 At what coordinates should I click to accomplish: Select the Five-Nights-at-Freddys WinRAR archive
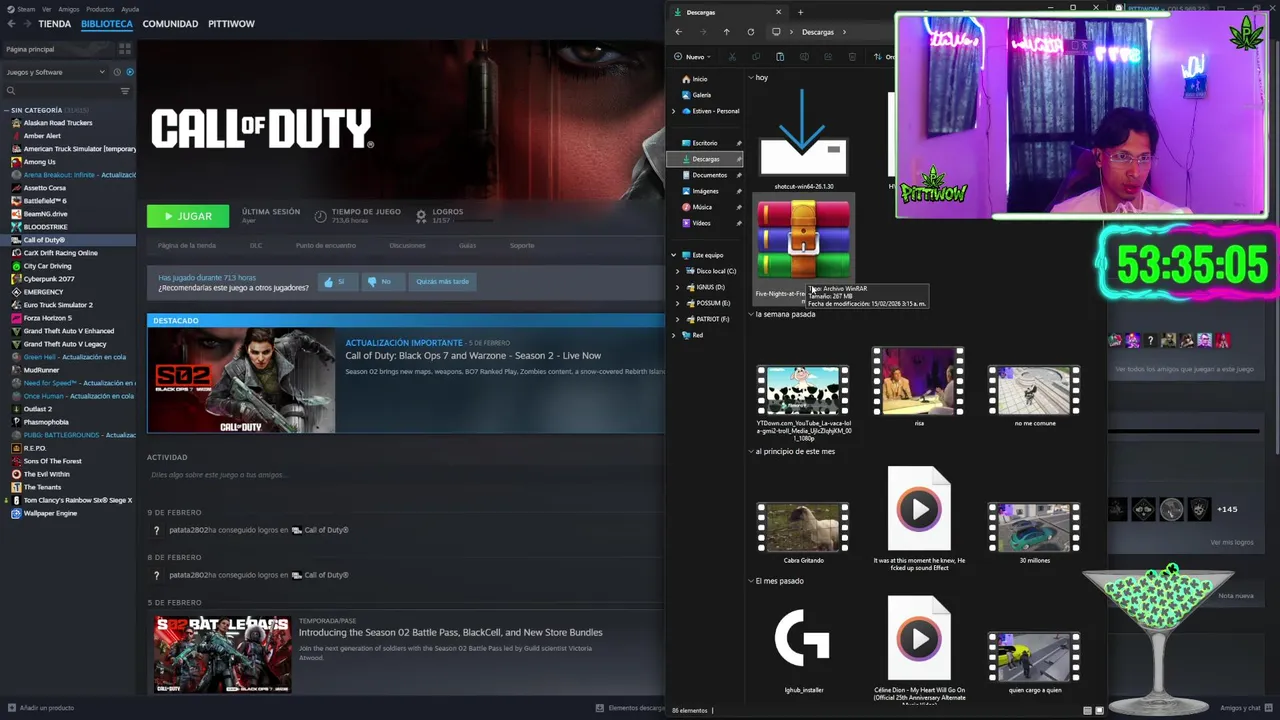click(803, 248)
